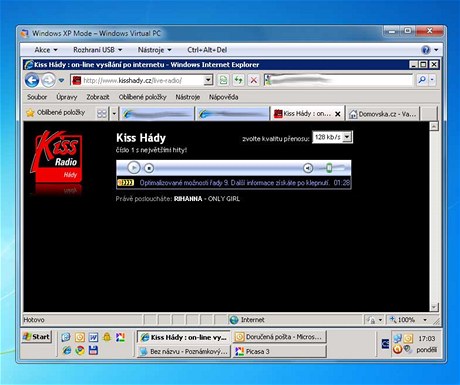Screen dimensions: 460x385
Task: Click the player Stop button
Action: 149,168
